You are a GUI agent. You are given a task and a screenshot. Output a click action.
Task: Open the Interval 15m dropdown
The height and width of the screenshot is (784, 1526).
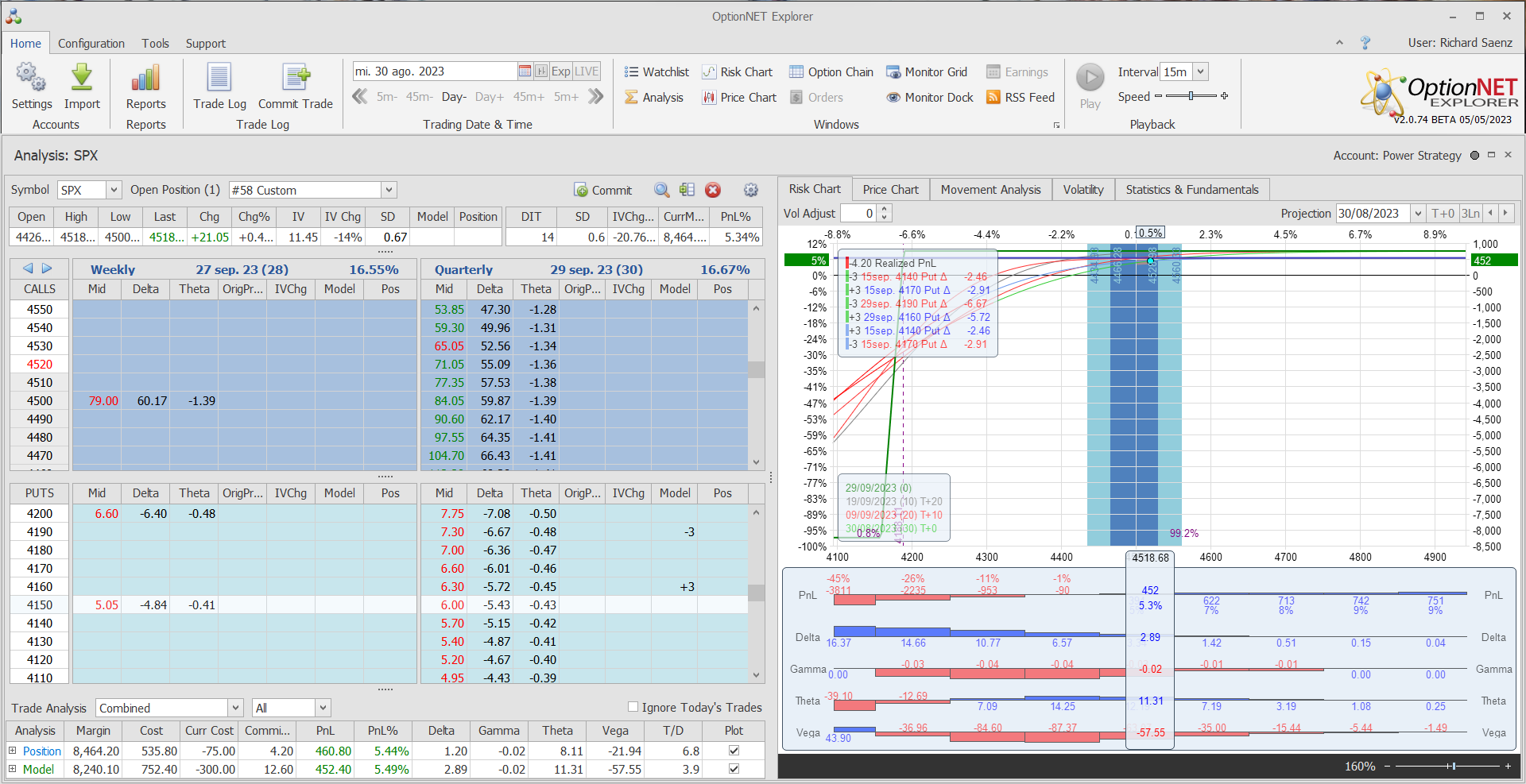click(x=1200, y=72)
